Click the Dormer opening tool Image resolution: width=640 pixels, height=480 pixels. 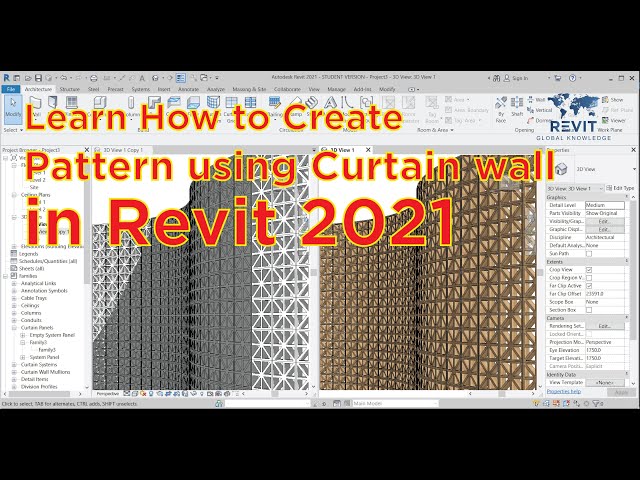540,120
